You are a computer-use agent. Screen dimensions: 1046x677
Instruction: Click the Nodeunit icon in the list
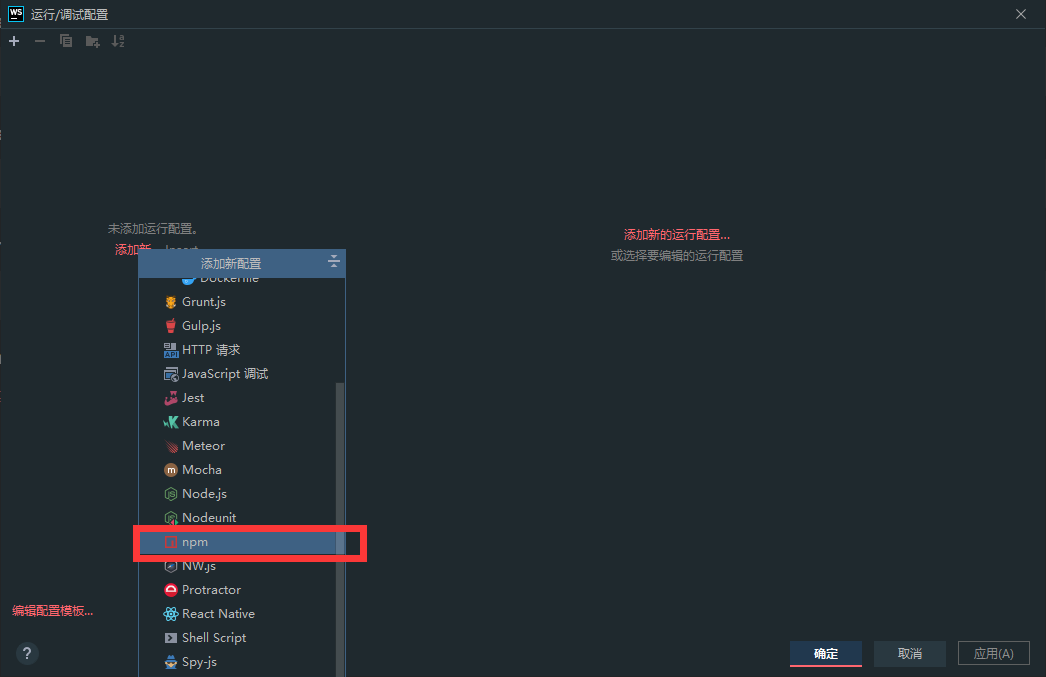tap(171, 518)
